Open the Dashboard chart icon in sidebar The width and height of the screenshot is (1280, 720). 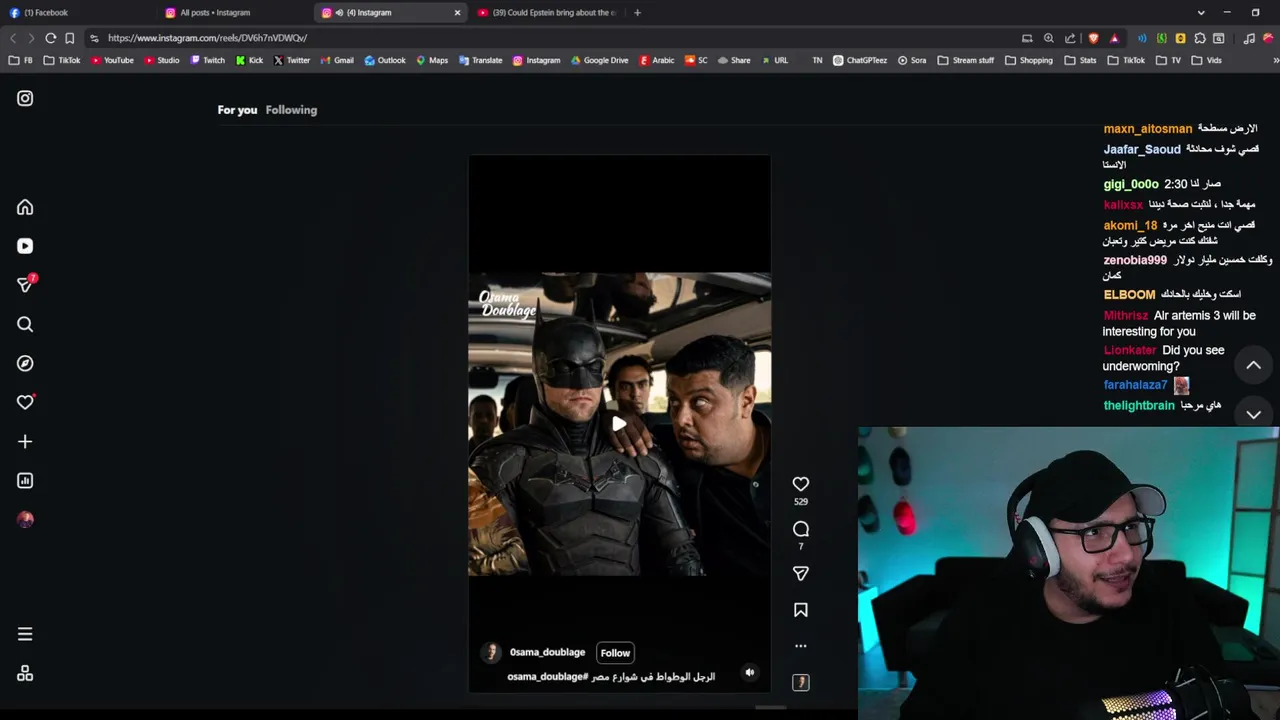(25, 480)
